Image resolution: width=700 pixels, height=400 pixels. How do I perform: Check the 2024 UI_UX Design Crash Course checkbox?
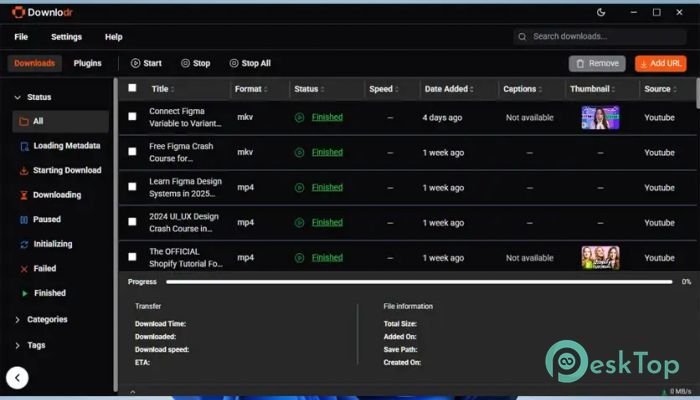(x=132, y=222)
